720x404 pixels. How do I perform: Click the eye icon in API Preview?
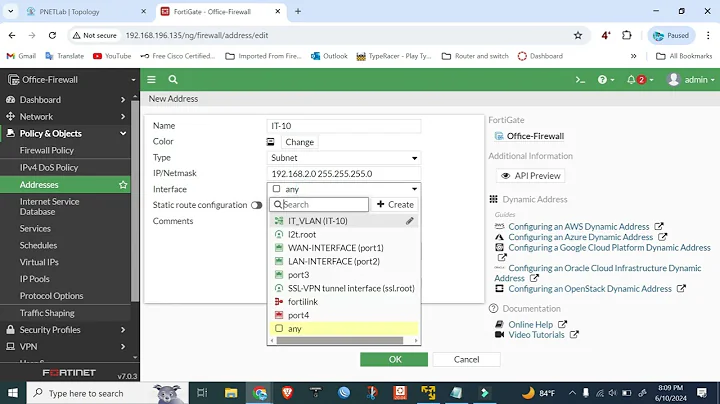tap(506, 176)
